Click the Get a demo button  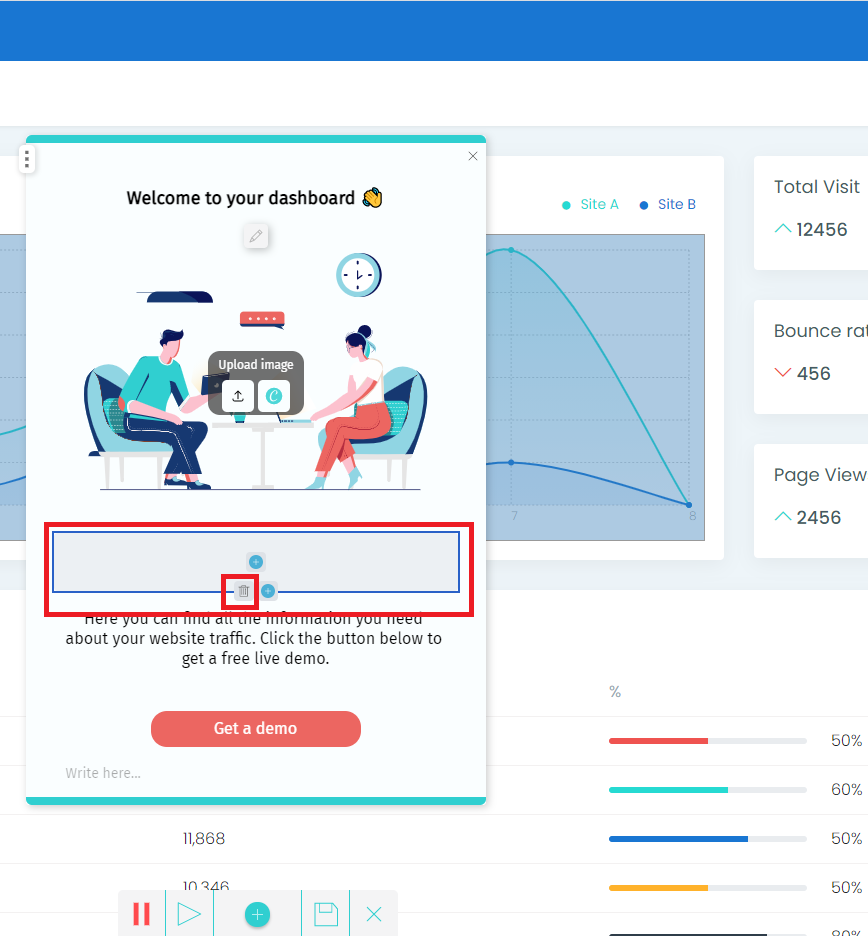[x=255, y=728]
